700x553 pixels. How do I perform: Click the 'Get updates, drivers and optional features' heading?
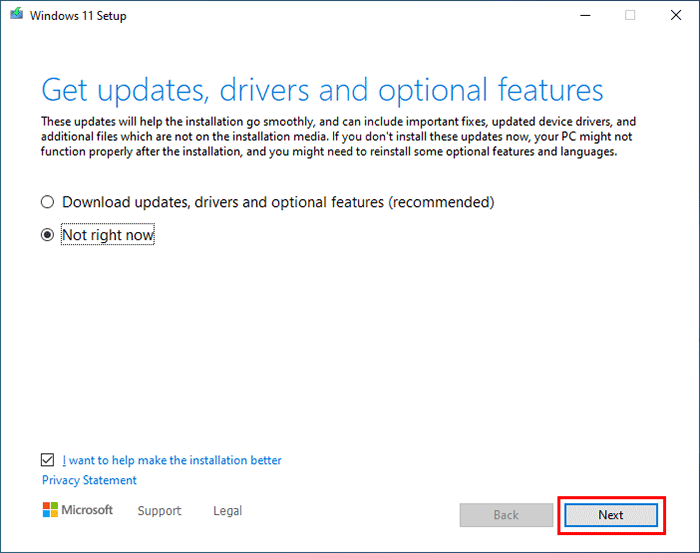[322, 91]
